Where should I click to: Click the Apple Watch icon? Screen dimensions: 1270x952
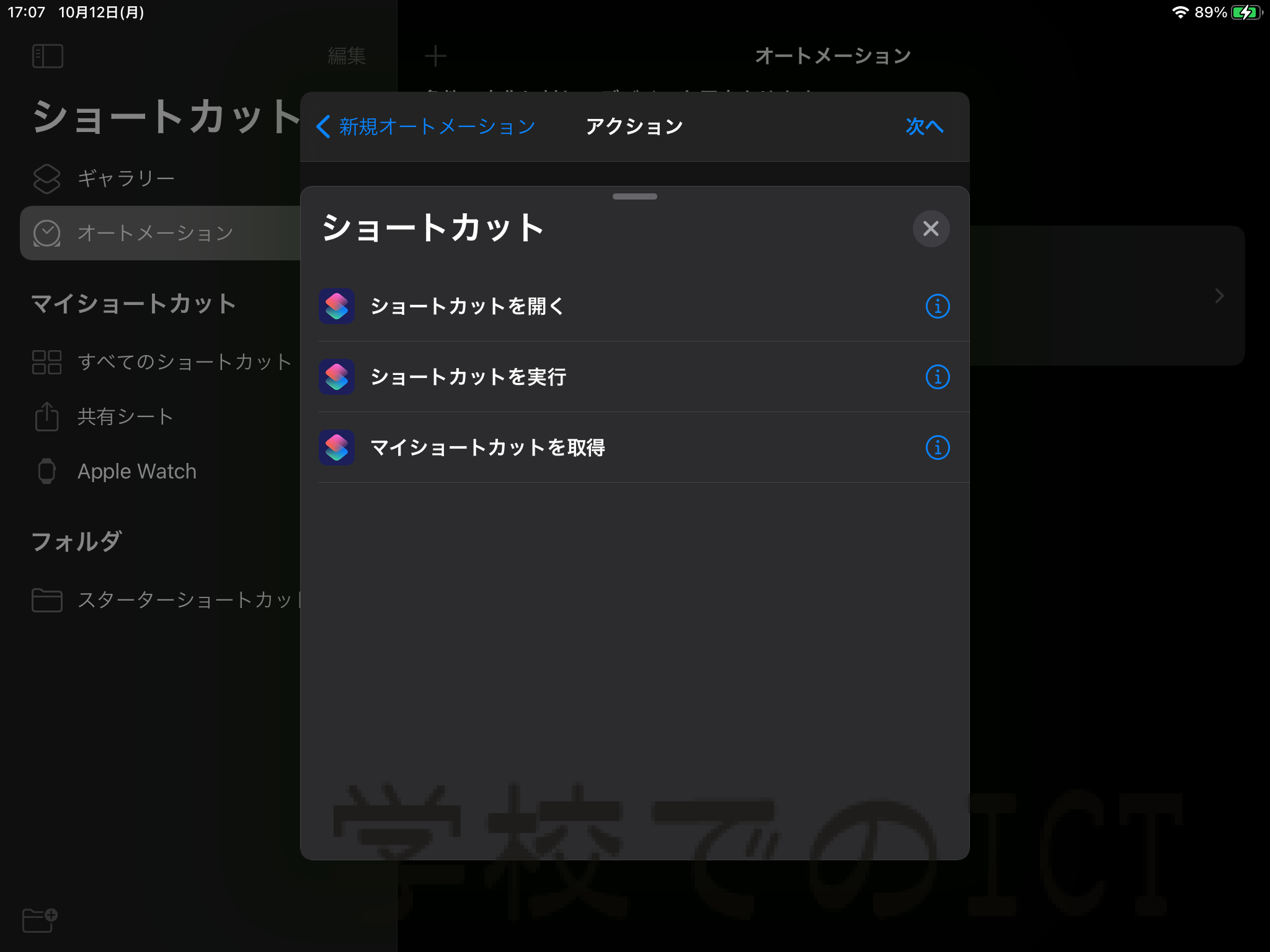tap(47, 471)
